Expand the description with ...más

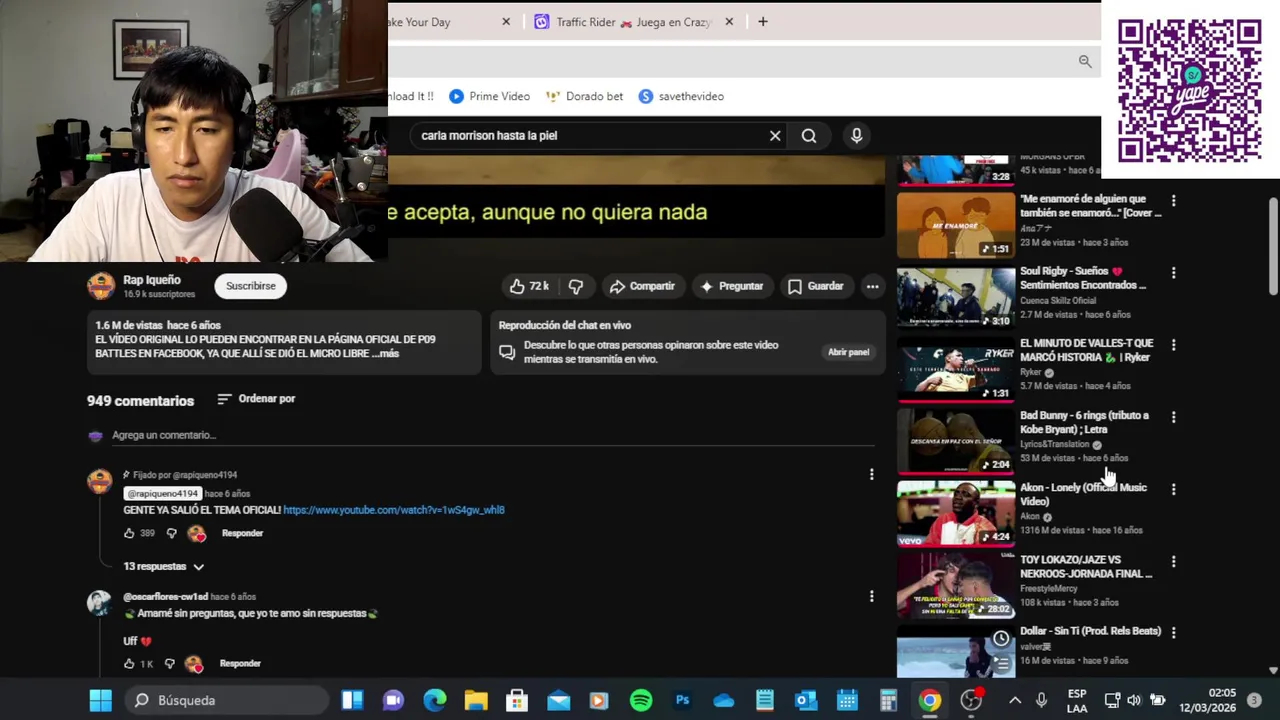(x=386, y=353)
